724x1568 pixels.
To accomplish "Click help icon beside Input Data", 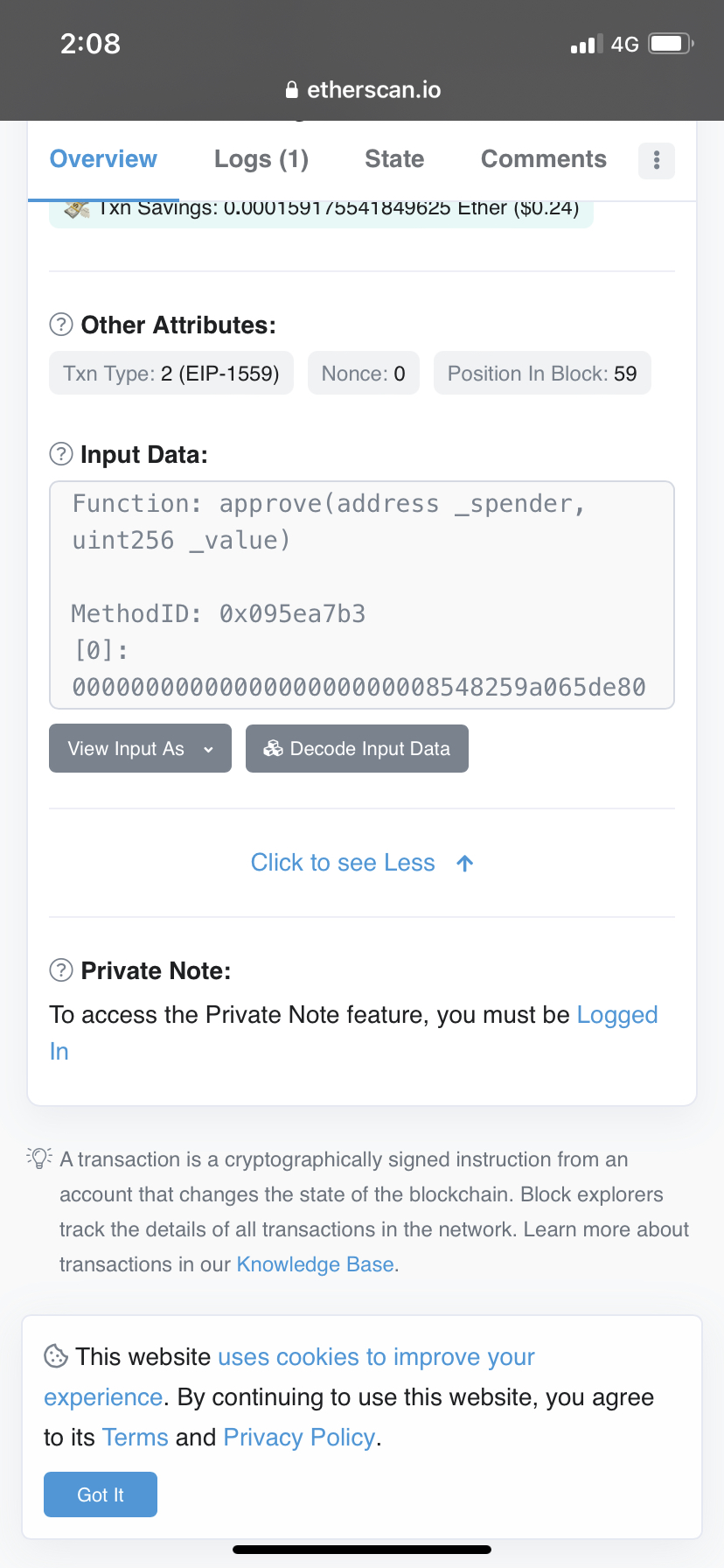I will tap(61, 454).
